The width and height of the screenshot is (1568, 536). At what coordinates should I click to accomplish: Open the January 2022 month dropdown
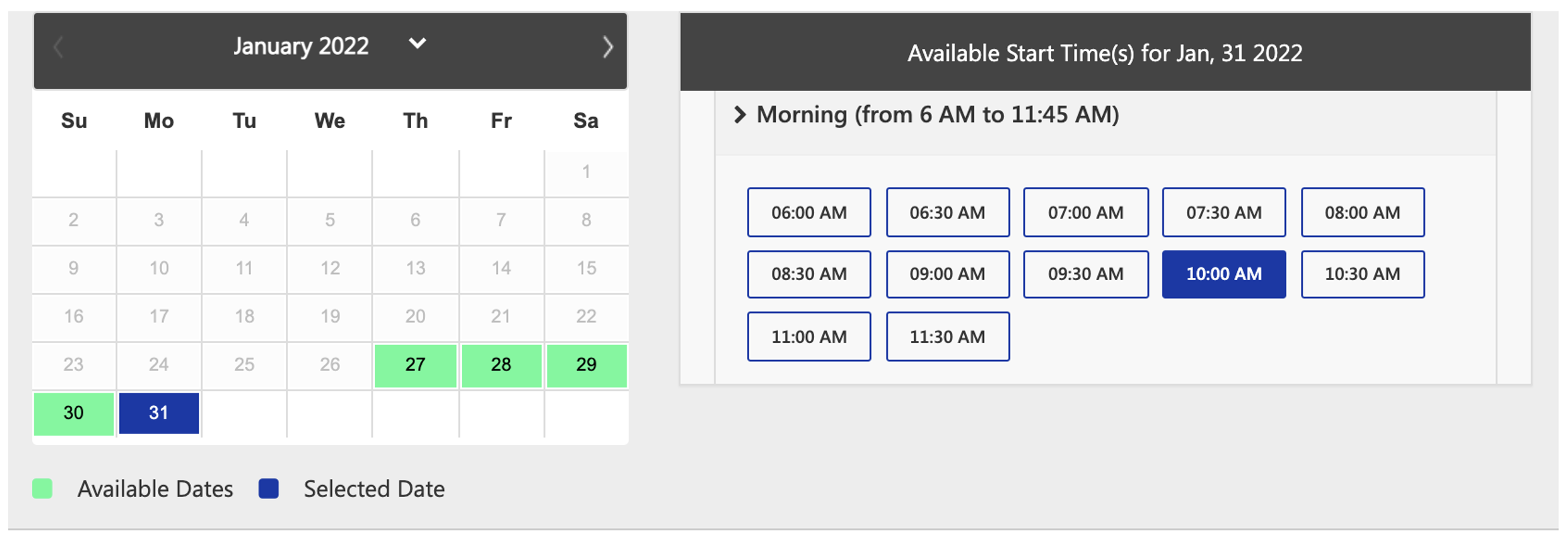(x=417, y=44)
